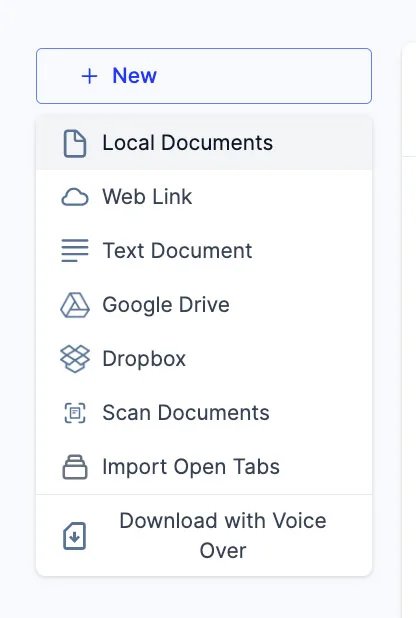Image resolution: width=416 pixels, height=618 pixels.
Task: Click the word New in top button
Action: pyautogui.click(x=134, y=76)
